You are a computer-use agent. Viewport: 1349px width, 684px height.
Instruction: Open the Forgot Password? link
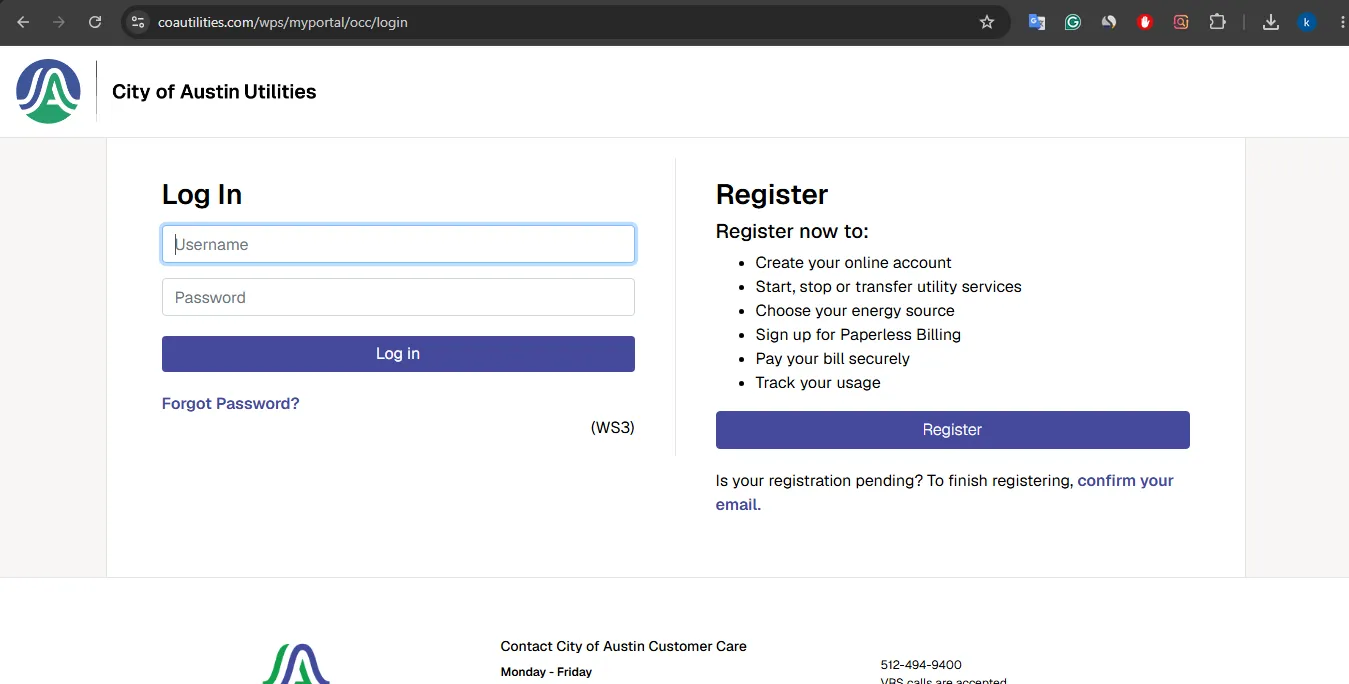[x=231, y=404]
